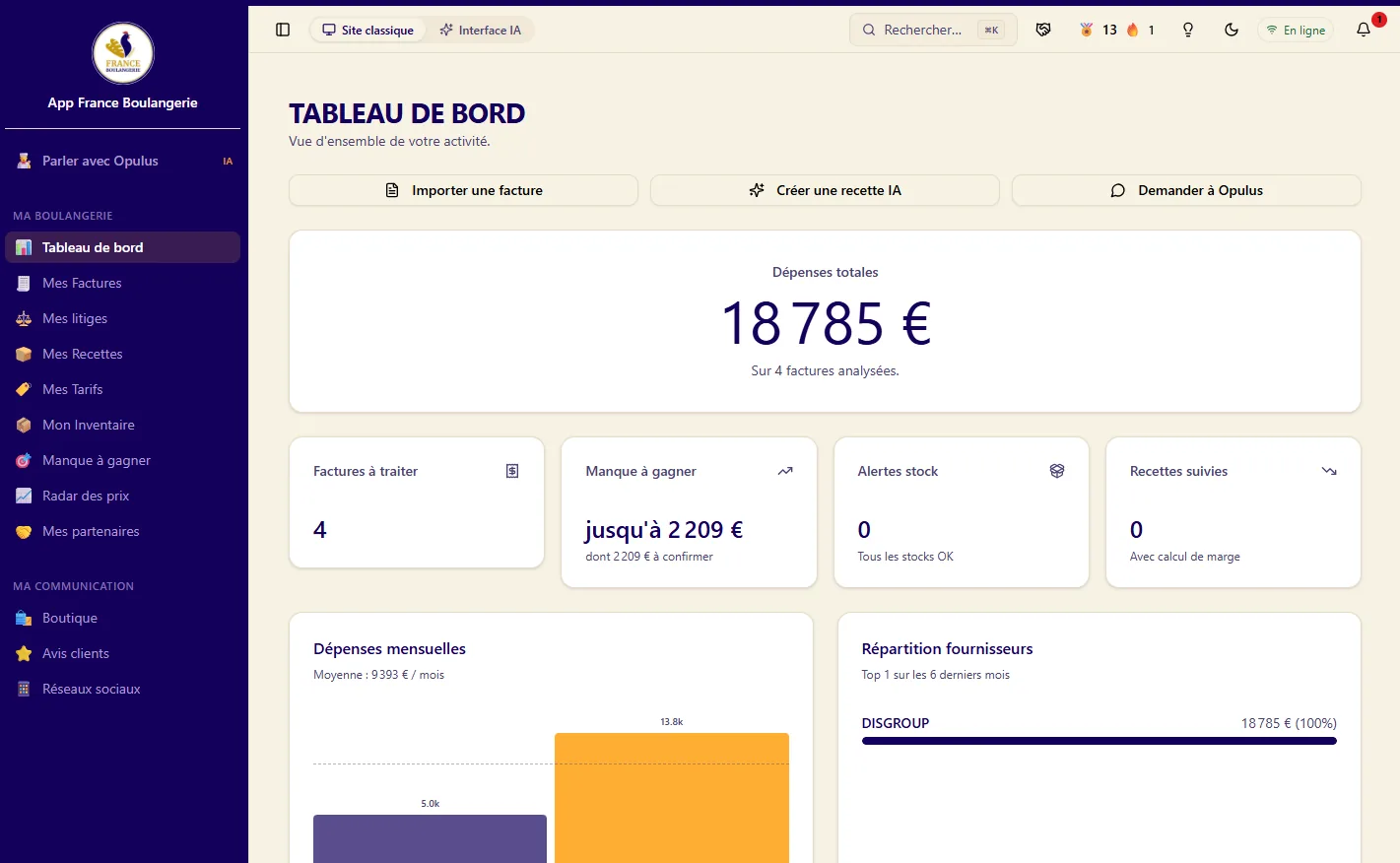The height and width of the screenshot is (863, 1400).
Task: Go to Mes Recettes
Action: [x=123, y=354]
